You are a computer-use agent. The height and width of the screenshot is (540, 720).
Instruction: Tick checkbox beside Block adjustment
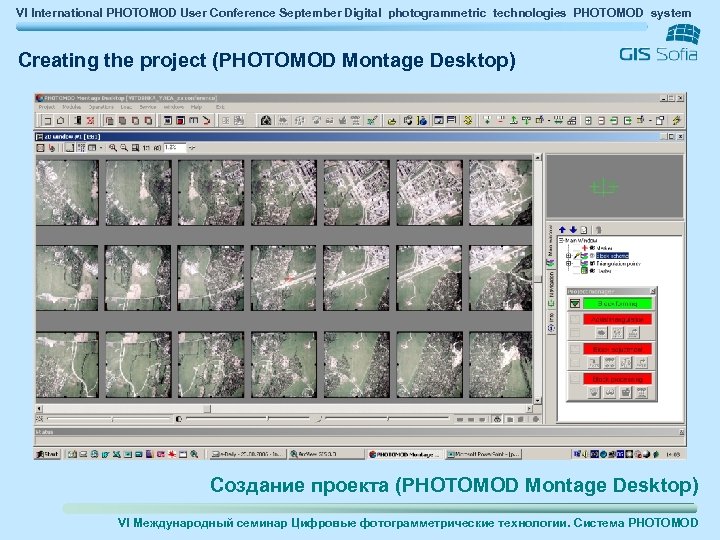point(575,349)
